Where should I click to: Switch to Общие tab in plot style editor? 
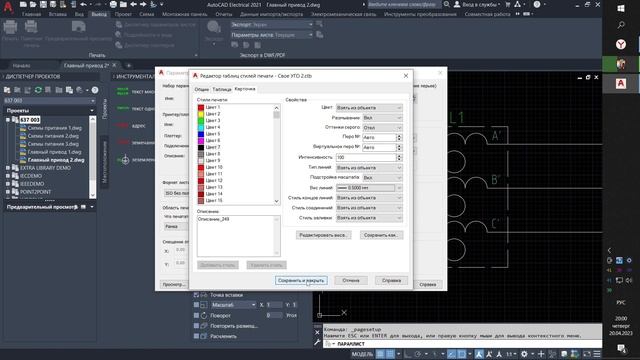click(201, 89)
